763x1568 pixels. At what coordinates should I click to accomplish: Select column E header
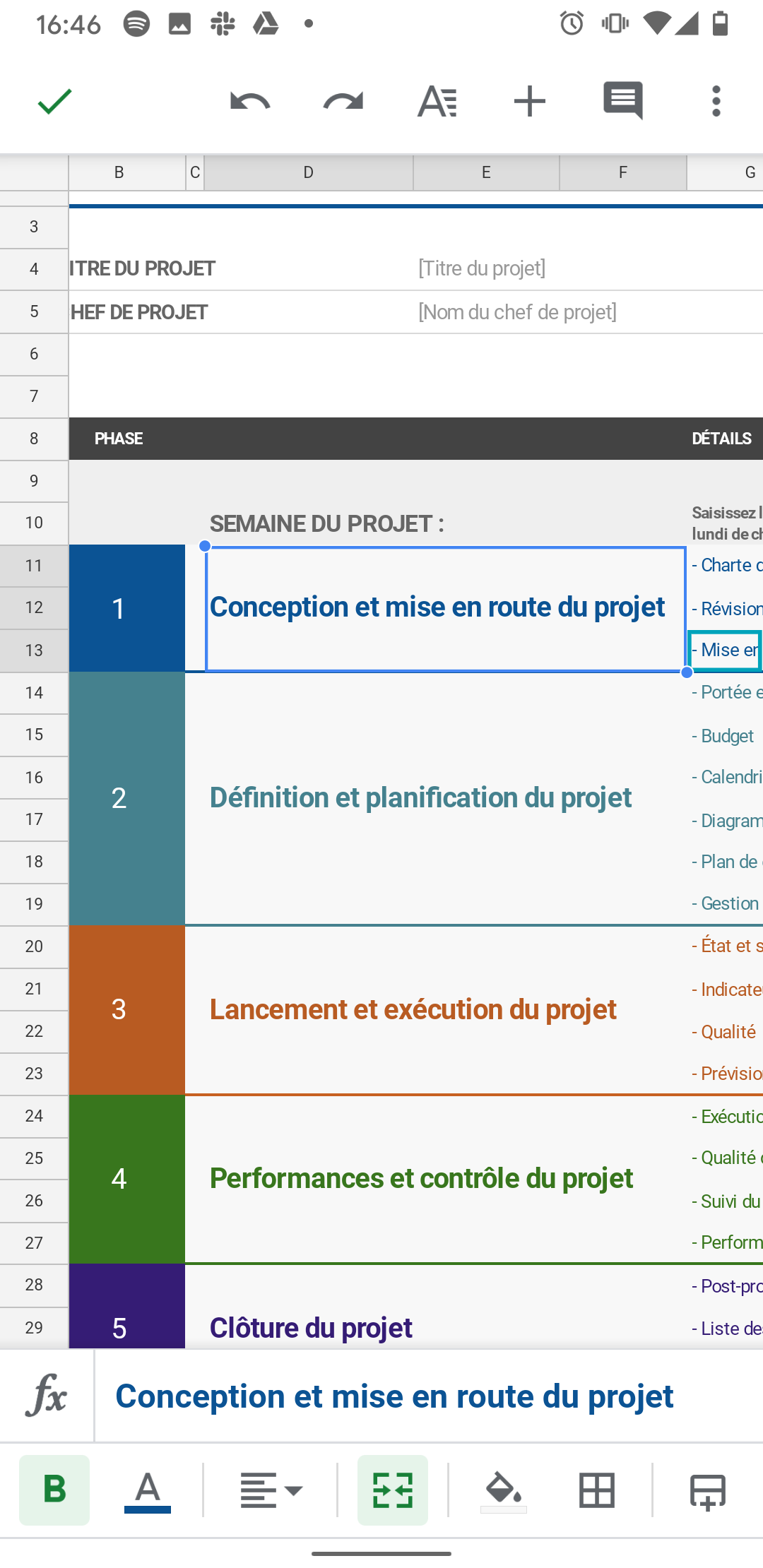pos(486,172)
